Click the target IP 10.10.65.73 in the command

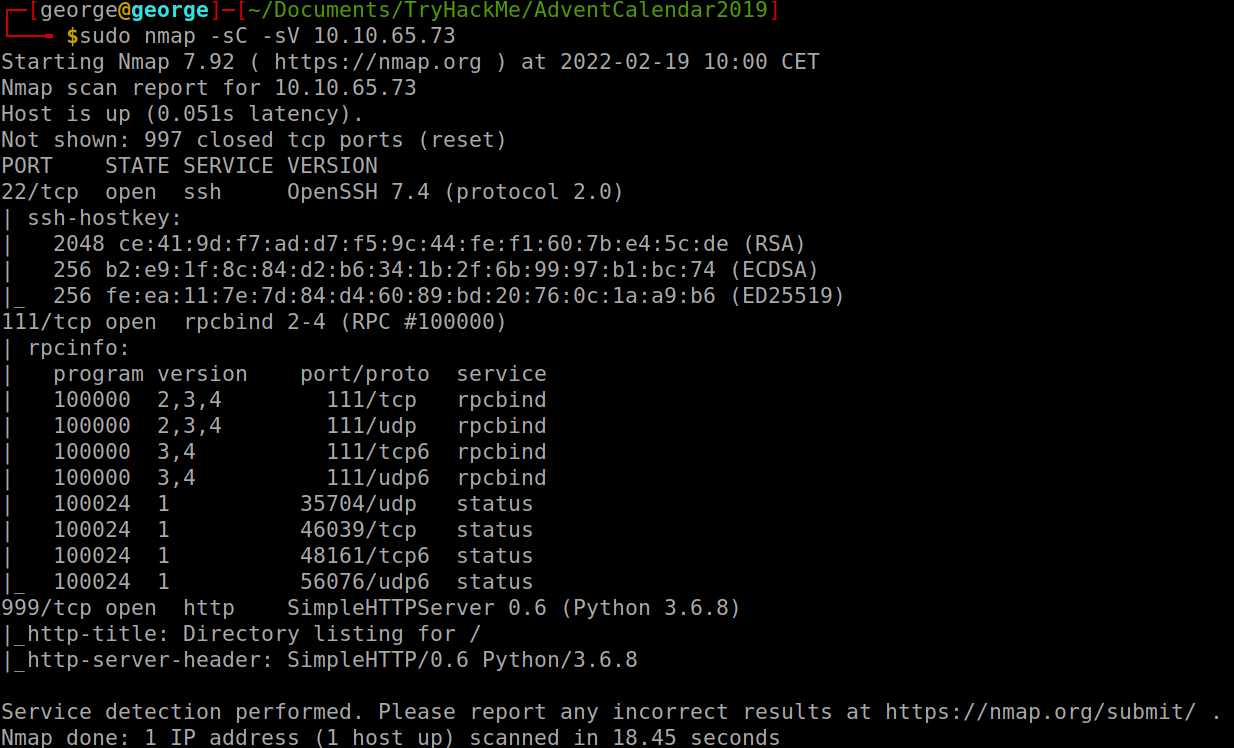(384, 36)
